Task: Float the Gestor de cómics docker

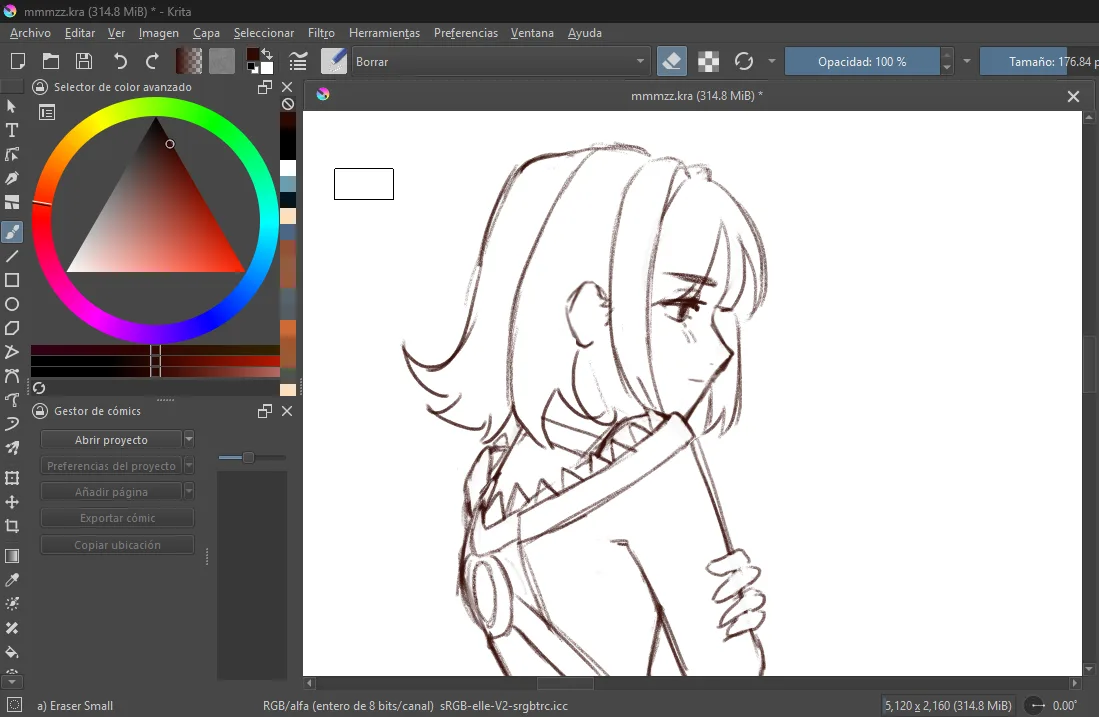Action: (265, 411)
